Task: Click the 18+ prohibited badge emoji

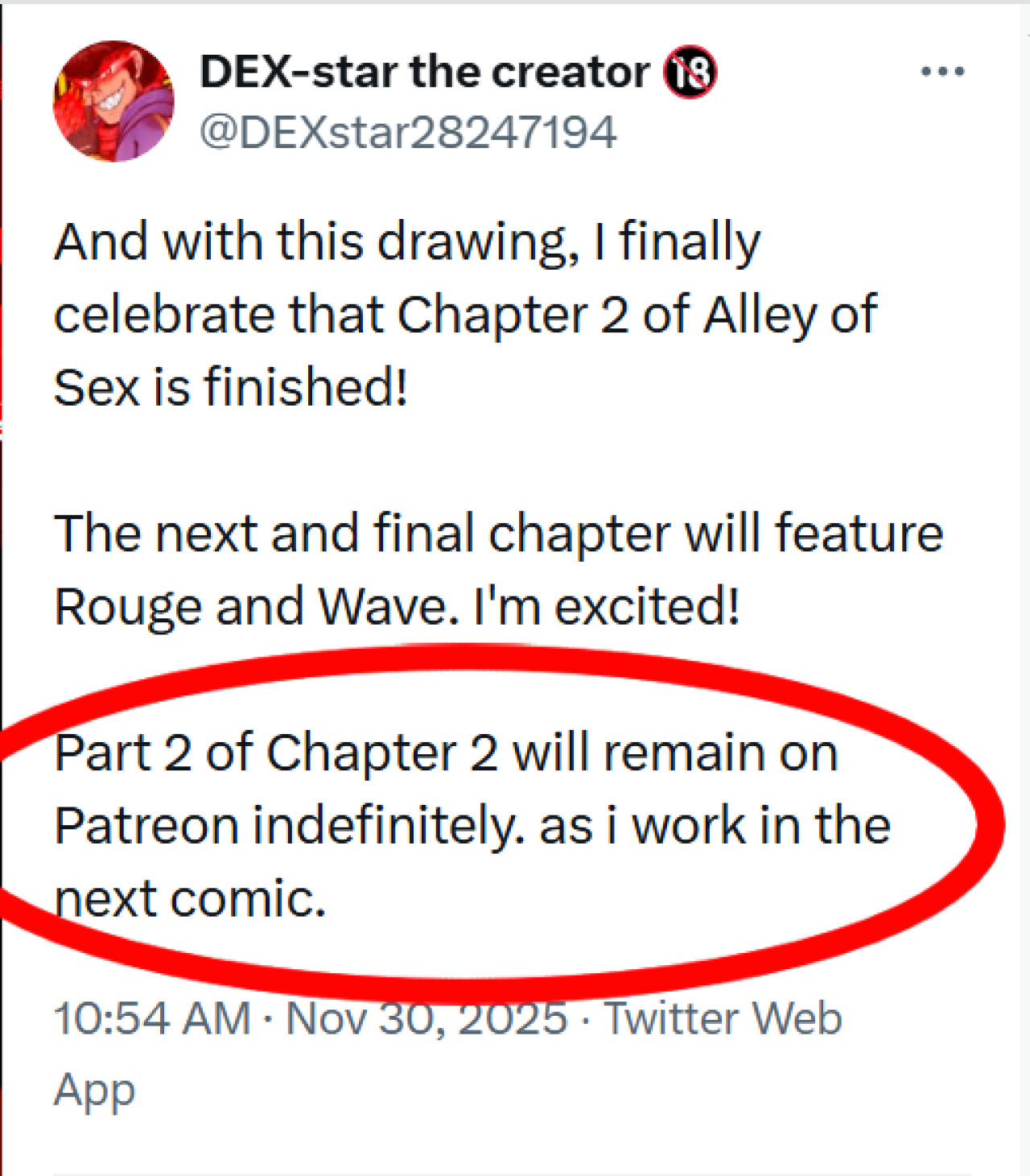Action: [x=690, y=72]
